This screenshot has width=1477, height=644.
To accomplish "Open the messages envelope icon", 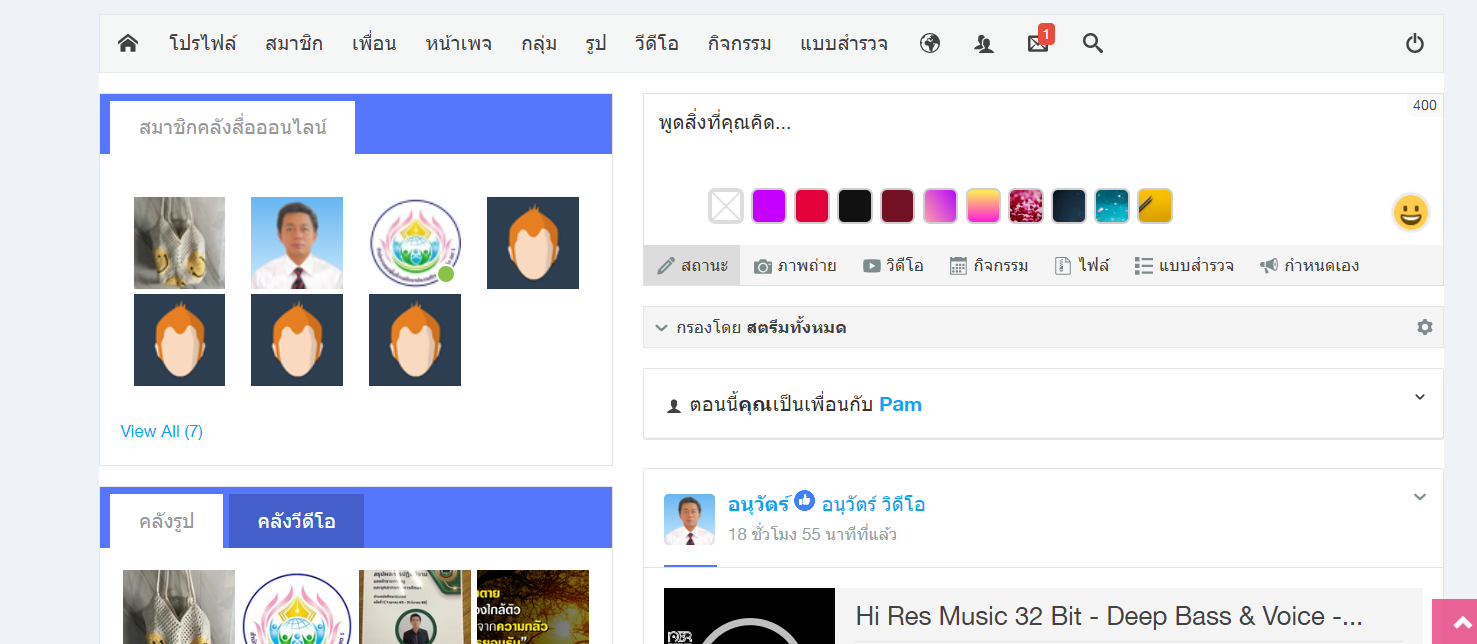I will (x=1038, y=43).
